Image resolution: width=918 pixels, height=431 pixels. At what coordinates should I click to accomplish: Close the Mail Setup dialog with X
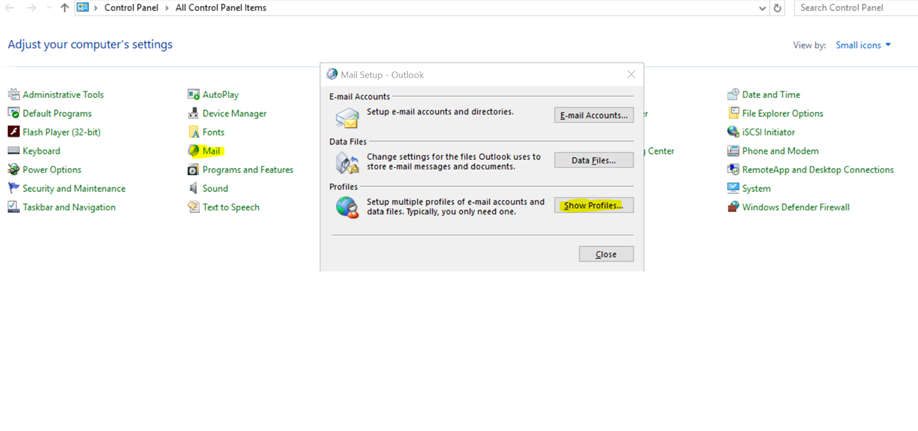(x=631, y=74)
